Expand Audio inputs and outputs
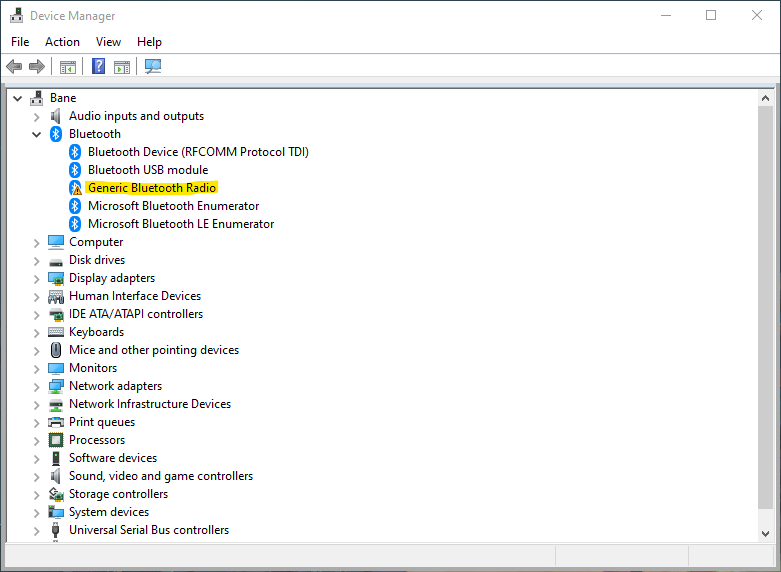The image size is (781, 572). 36,117
